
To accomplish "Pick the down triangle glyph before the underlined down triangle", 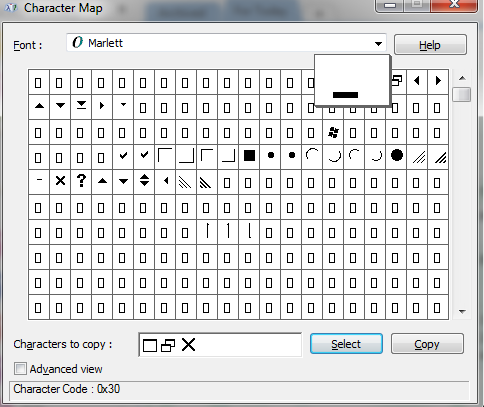I will [x=60, y=106].
